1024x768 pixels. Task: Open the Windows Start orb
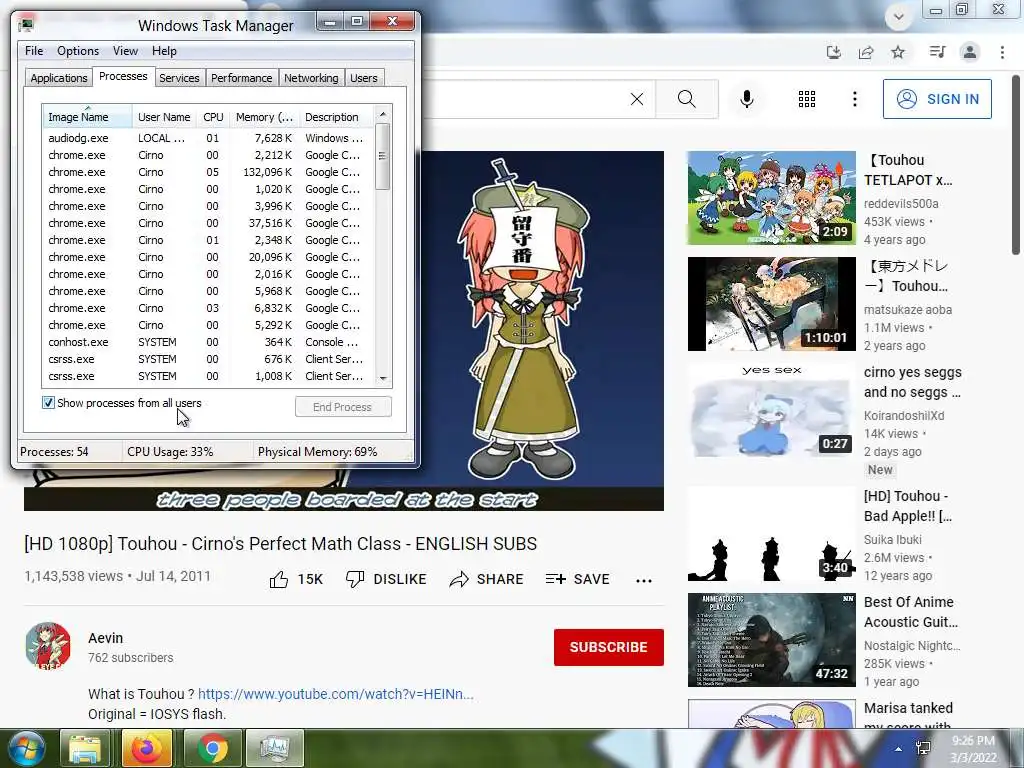pyautogui.click(x=26, y=748)
